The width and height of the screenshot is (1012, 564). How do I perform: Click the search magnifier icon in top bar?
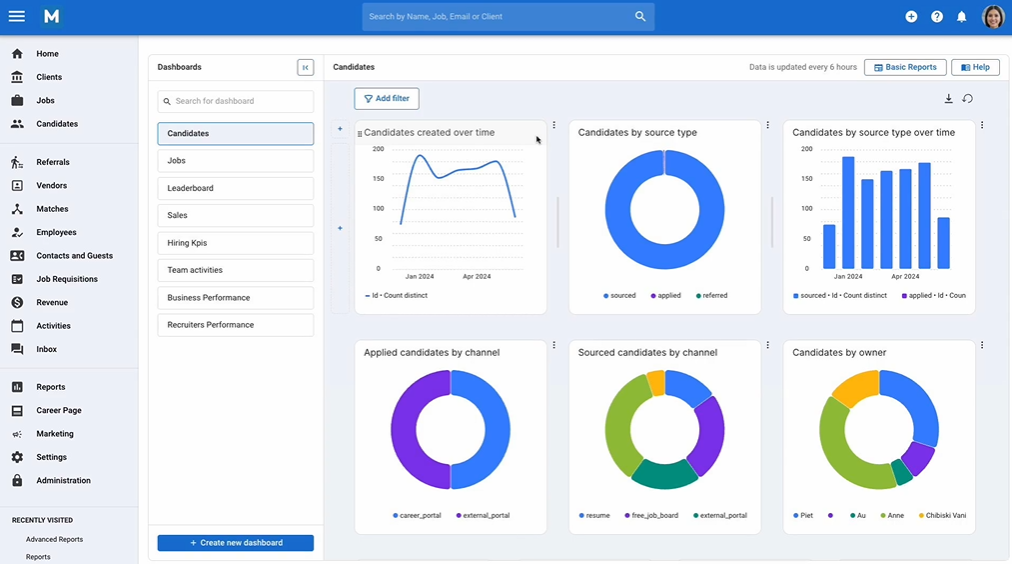(640, 17)
